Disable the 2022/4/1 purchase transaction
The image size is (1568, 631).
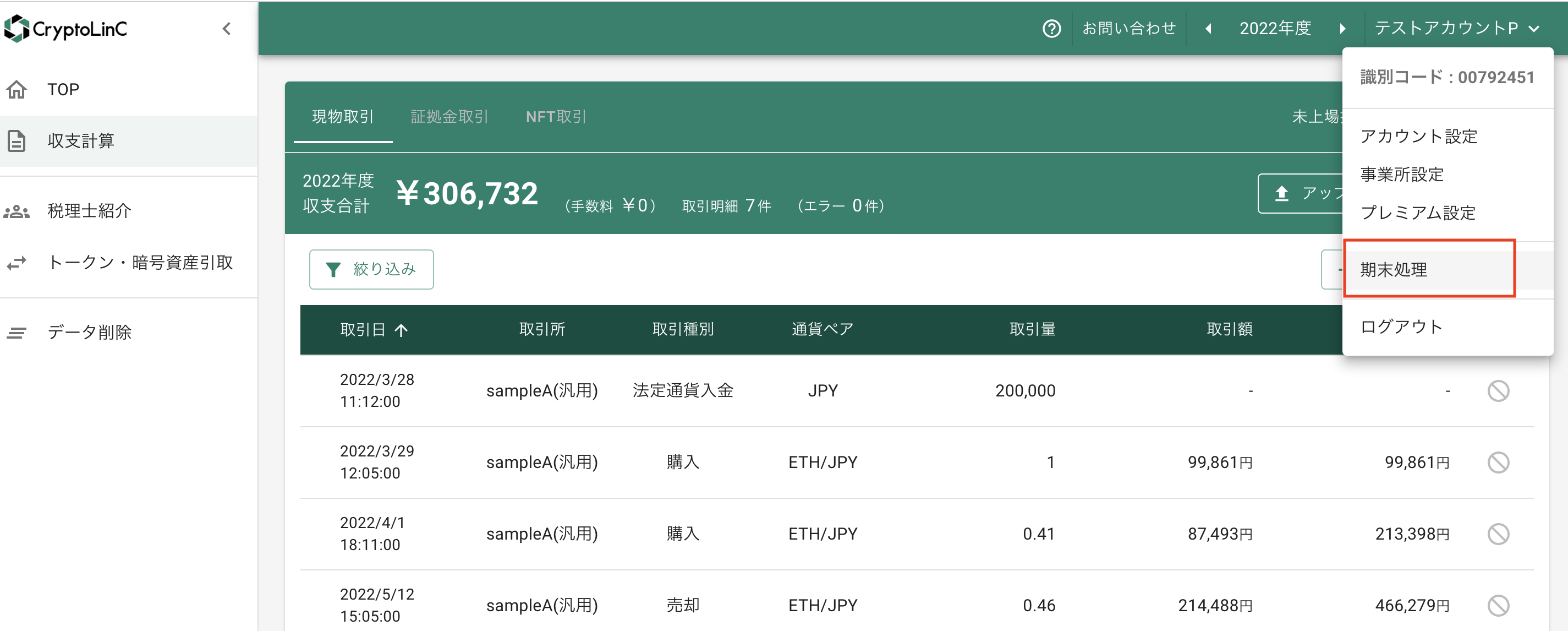click(1499, 534)
